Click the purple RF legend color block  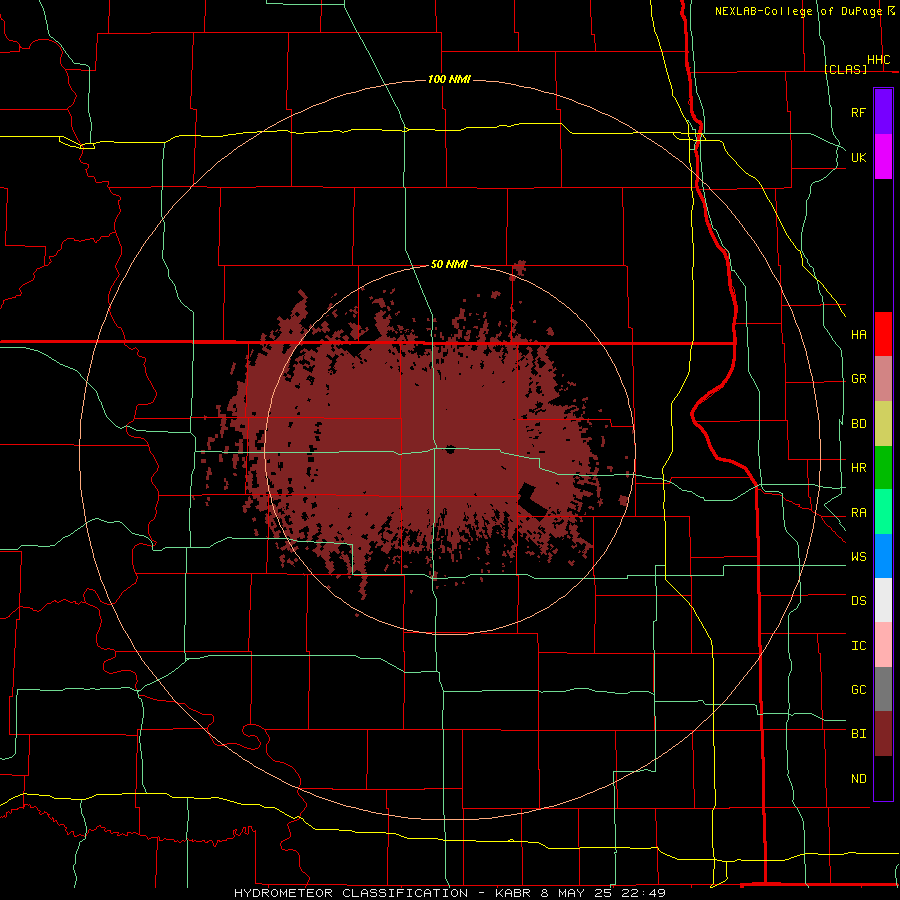(883, 112)
